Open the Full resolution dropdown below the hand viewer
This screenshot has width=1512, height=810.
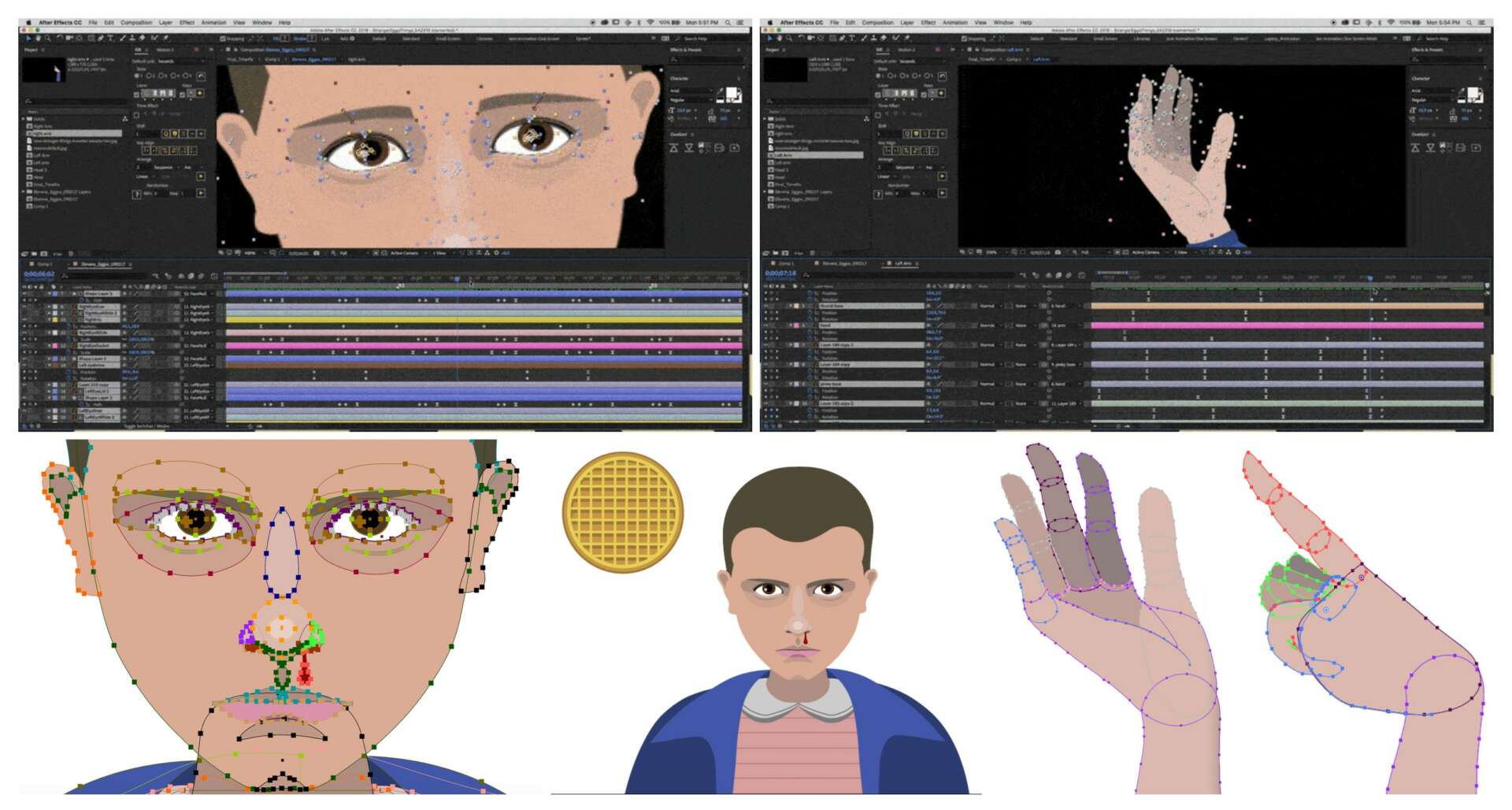coord(1087,253)
